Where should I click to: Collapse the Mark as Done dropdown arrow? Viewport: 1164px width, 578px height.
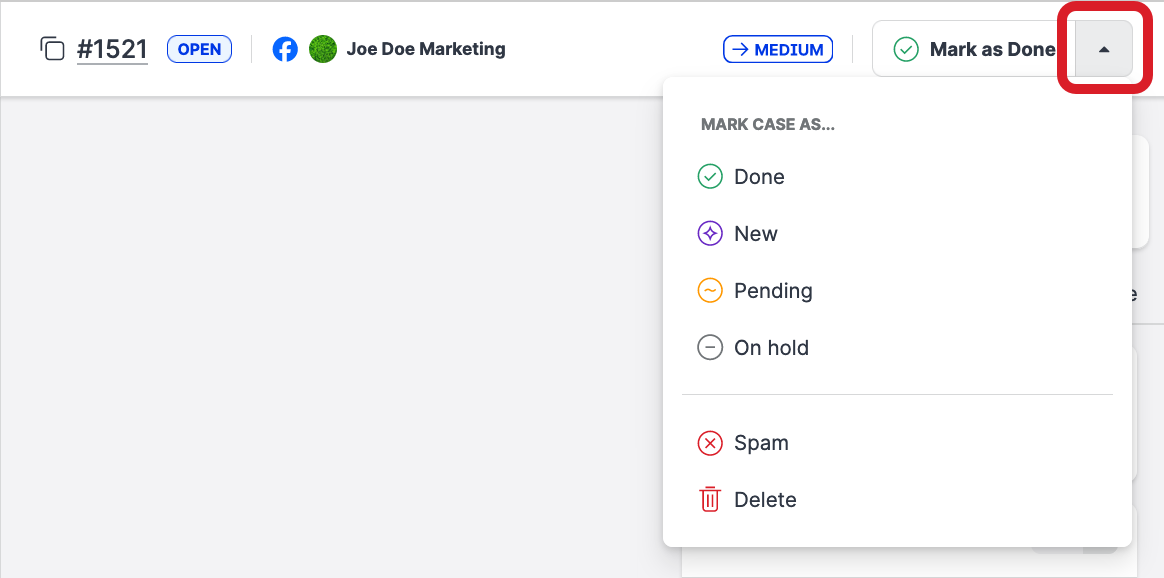[x=1104, y=49]
